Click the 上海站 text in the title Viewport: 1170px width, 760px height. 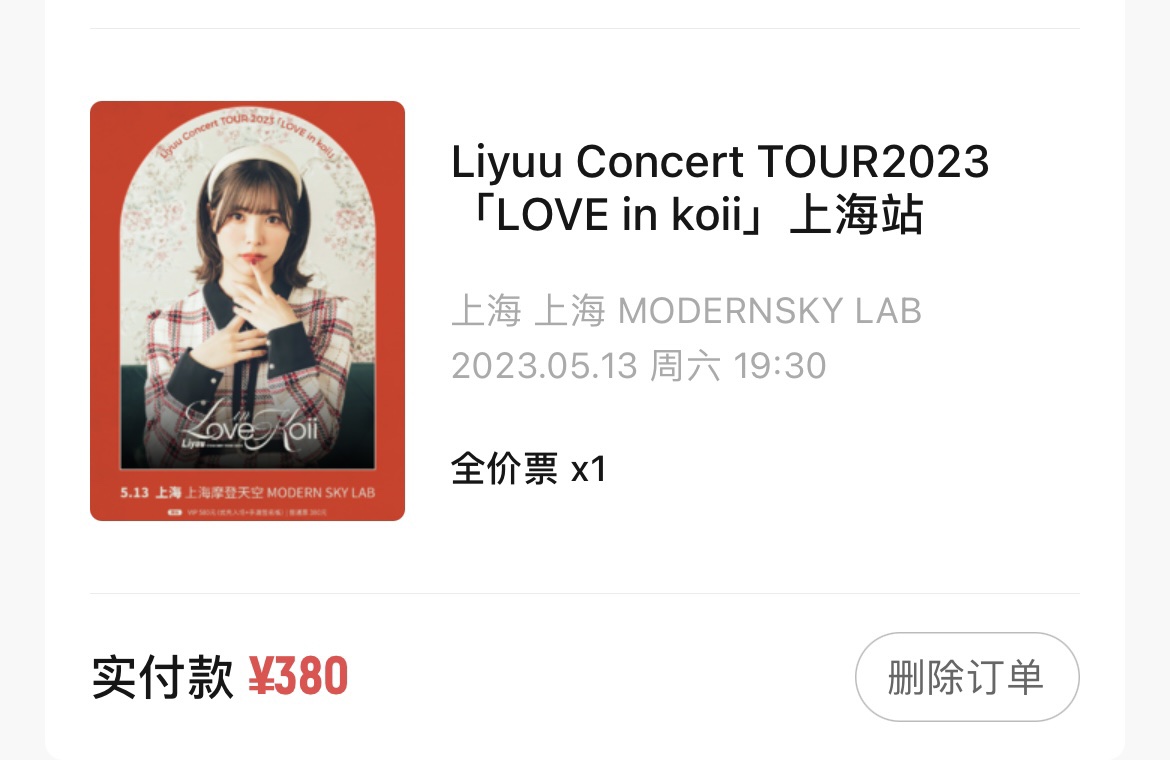(x=857, y=215)
